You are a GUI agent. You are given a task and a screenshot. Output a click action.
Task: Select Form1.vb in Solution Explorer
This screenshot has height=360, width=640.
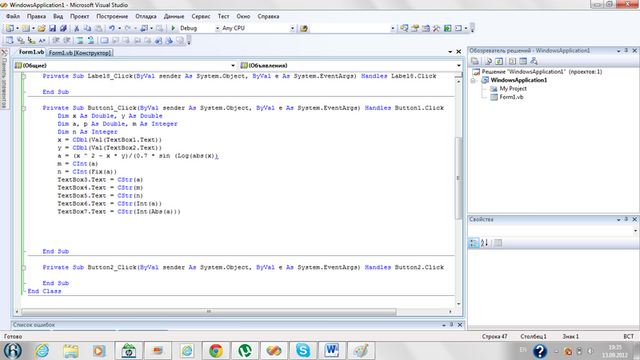pyautogui.click(x=511, y=97)
